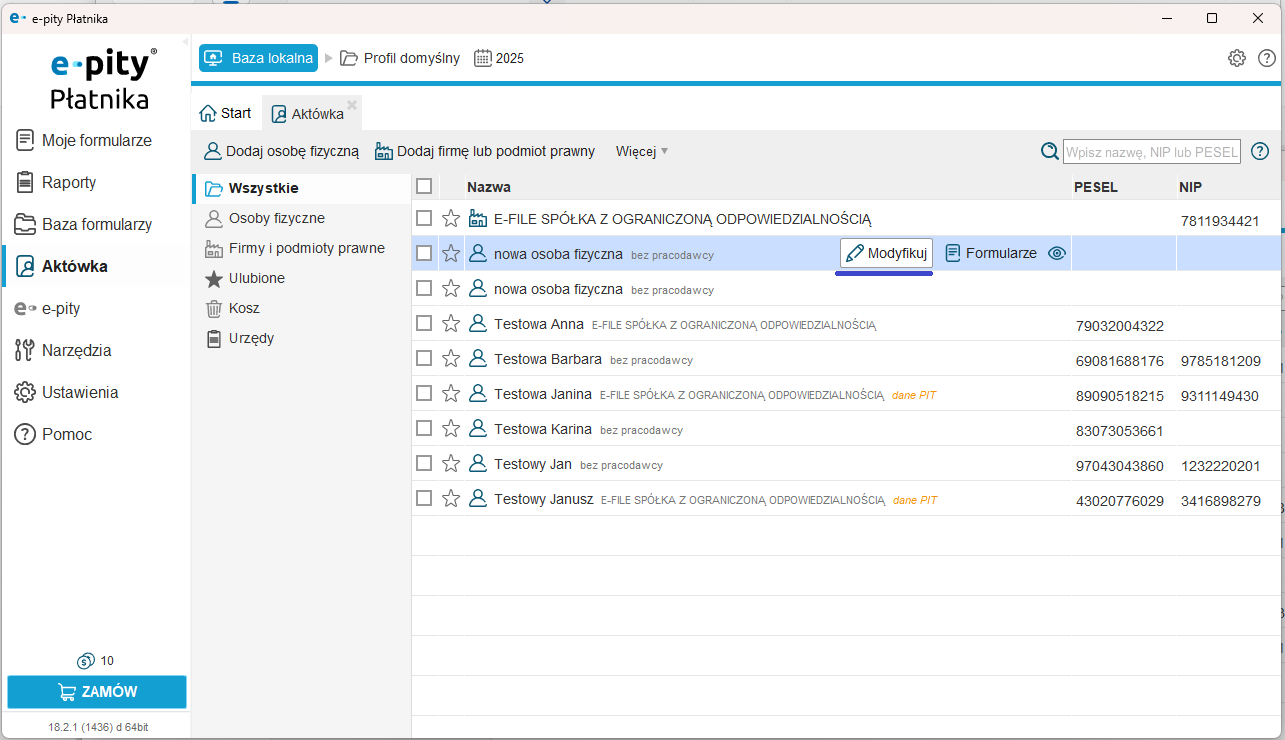The height and width of the screenshot is (740, 1285).
Task: Show preview with eye icon in highlighted row
Action: click(x=1057, y=254)
